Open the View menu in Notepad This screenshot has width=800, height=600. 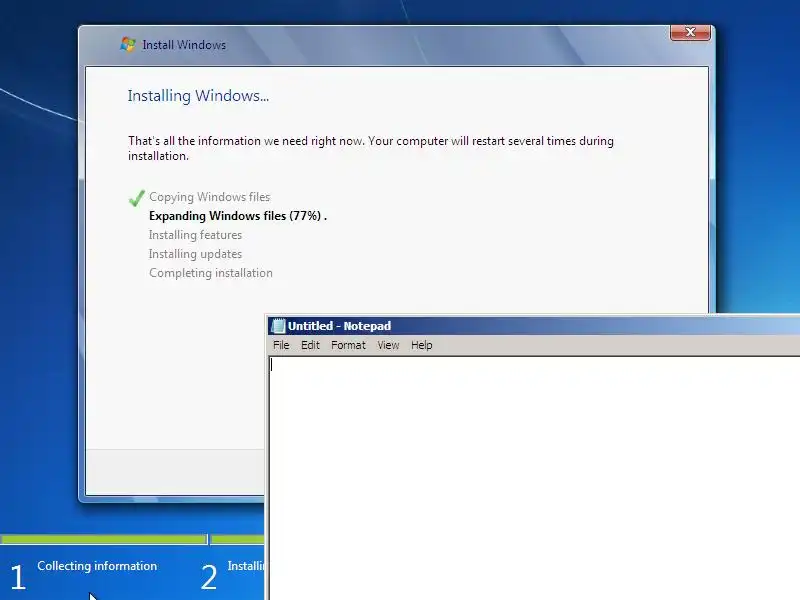388,345
